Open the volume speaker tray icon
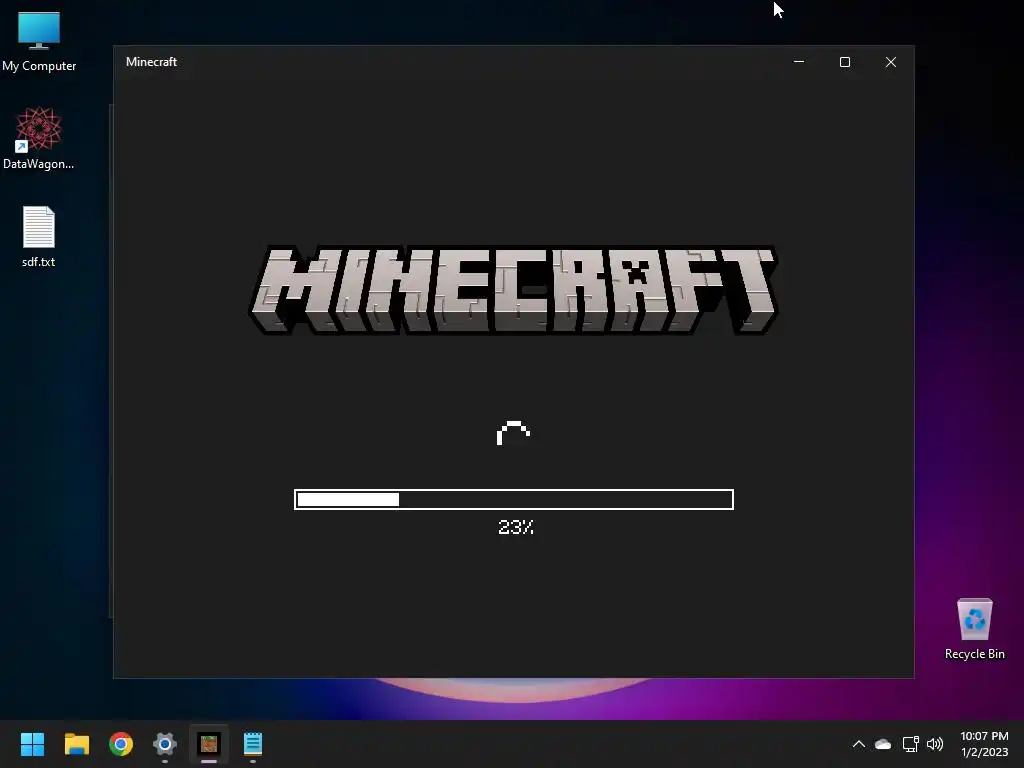Screen dimensions: 1024x768 tap(935, 744)
